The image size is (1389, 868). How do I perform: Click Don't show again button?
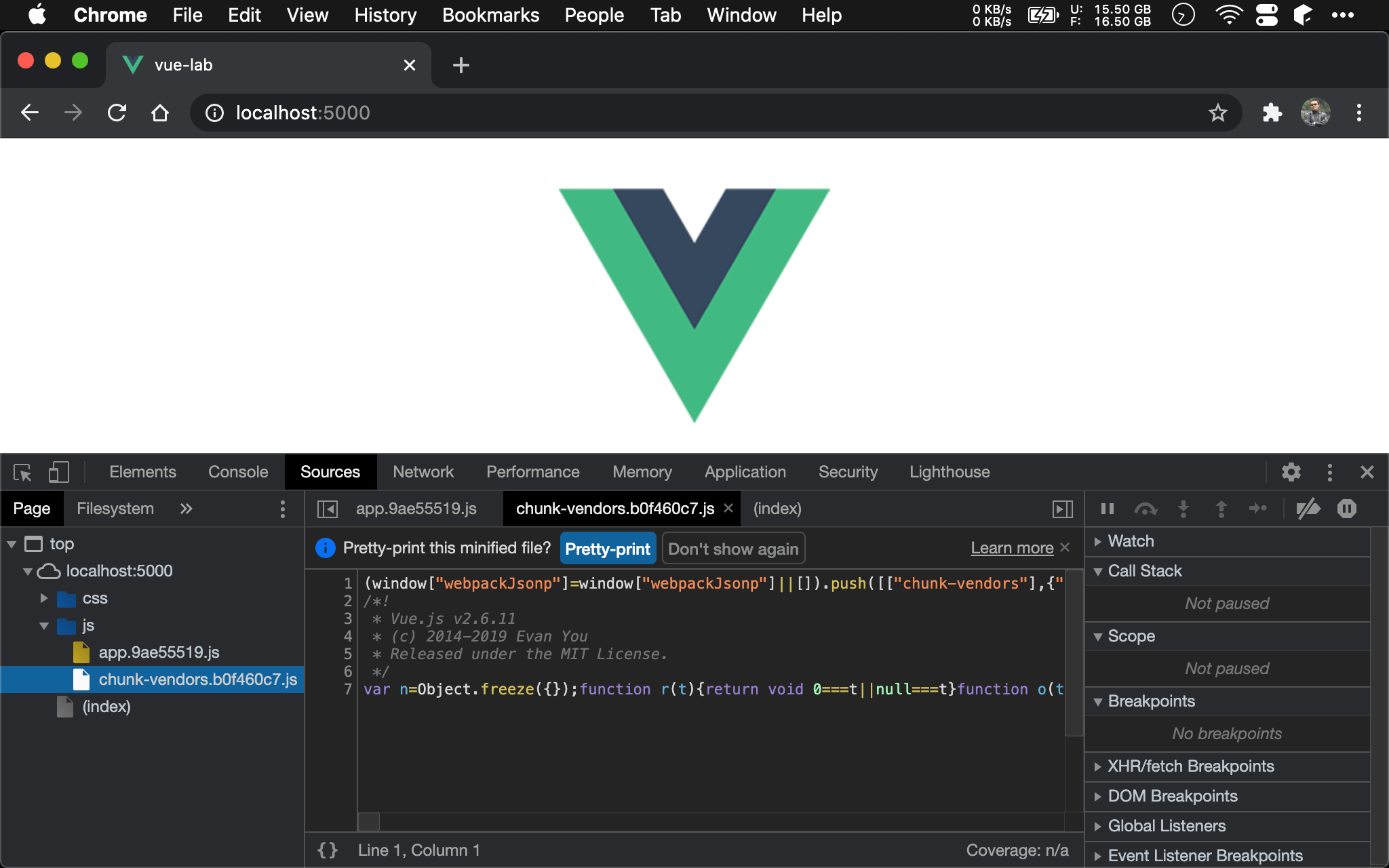pos(733,549)
